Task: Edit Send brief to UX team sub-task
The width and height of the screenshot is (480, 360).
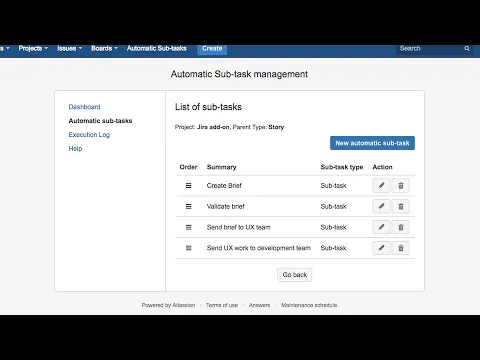Action: point(381,227)
